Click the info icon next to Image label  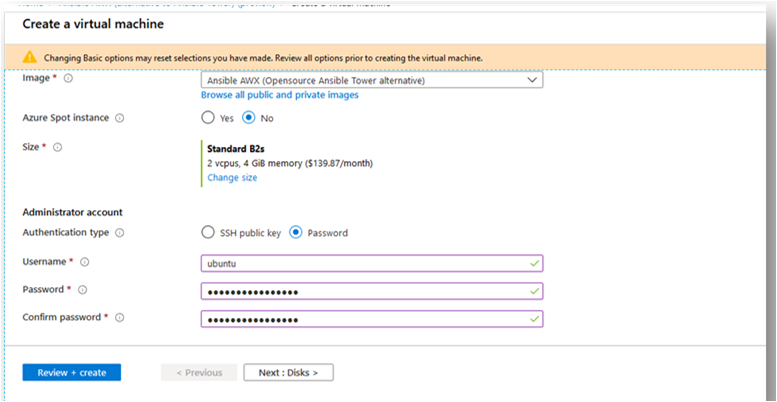68,79
